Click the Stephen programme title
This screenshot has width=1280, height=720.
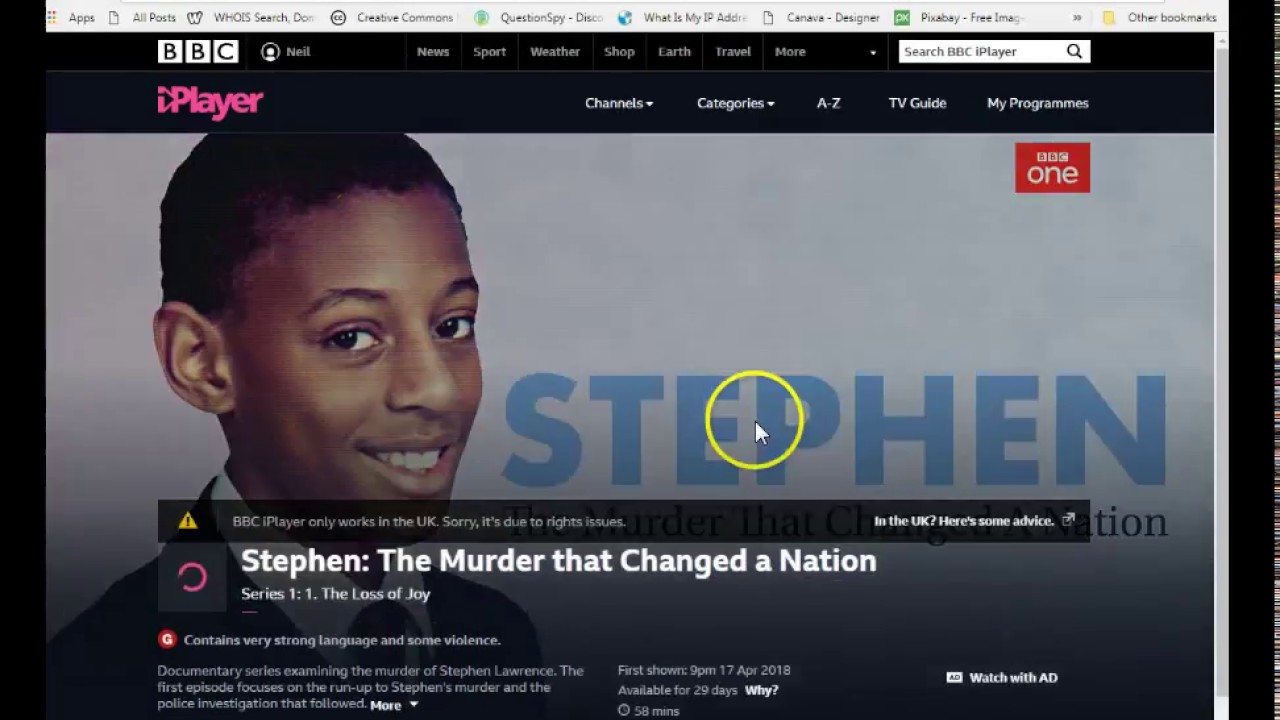(x=558, y=560)
